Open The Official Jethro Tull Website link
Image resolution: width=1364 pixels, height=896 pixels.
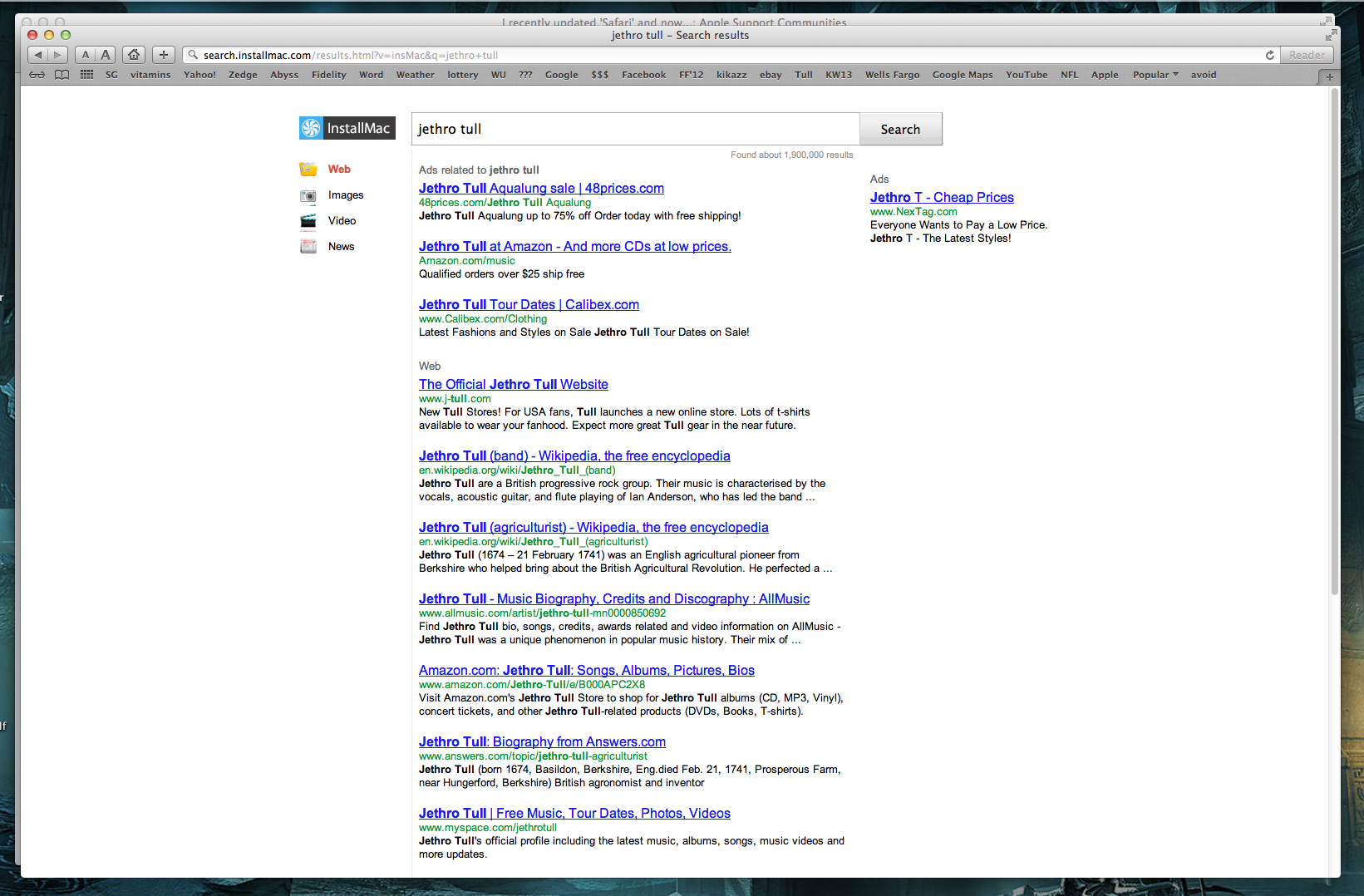tap(514, 385)
